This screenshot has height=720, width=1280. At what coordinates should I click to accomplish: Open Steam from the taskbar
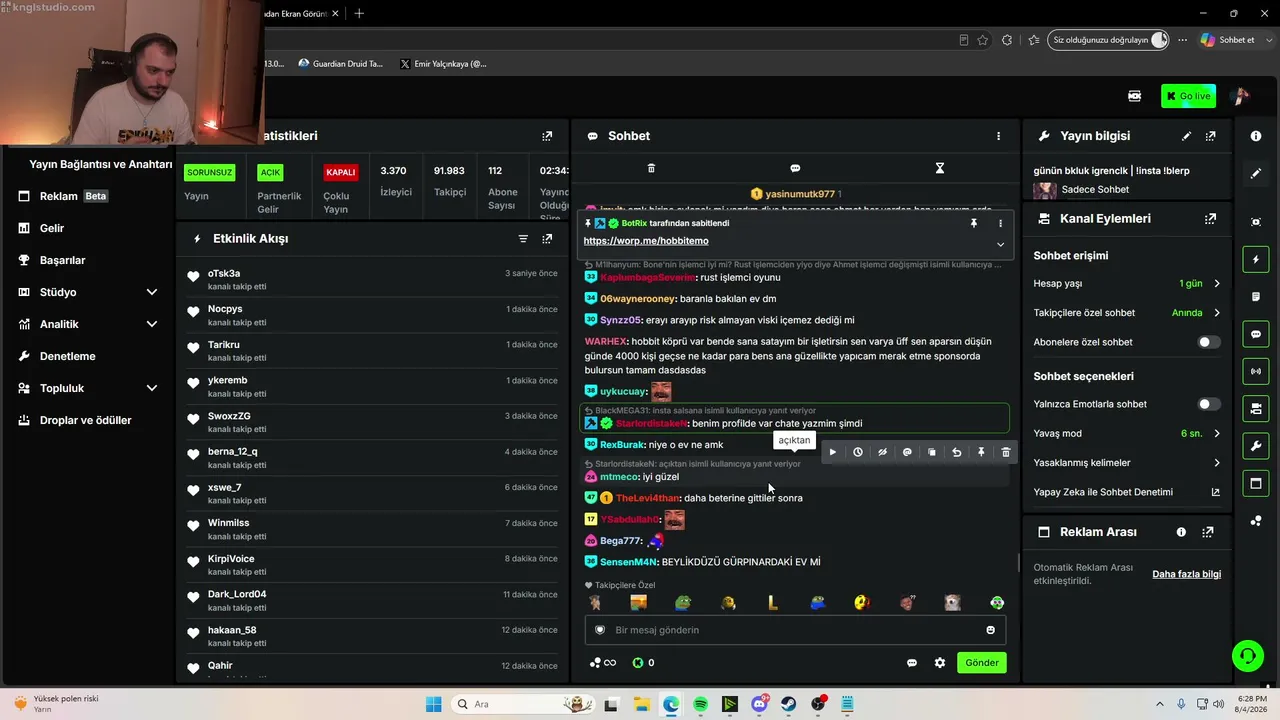tap(789, 704)
